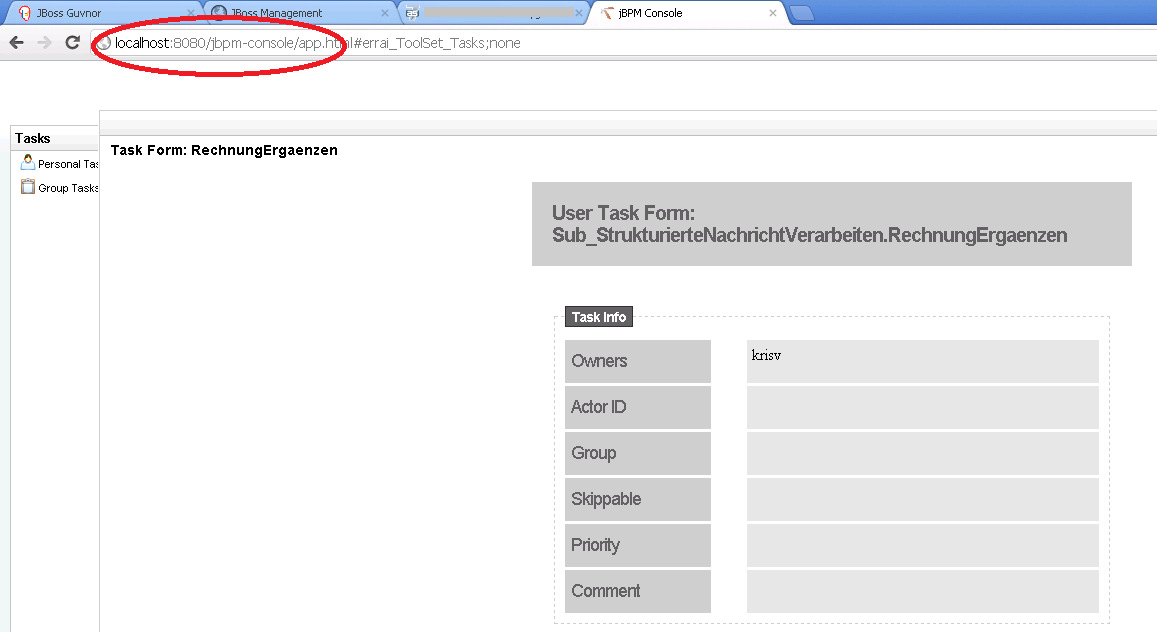Click the jBPM Console tab favicon
The width and height of the screenshot is (1157, 632).
pos(608,13)
